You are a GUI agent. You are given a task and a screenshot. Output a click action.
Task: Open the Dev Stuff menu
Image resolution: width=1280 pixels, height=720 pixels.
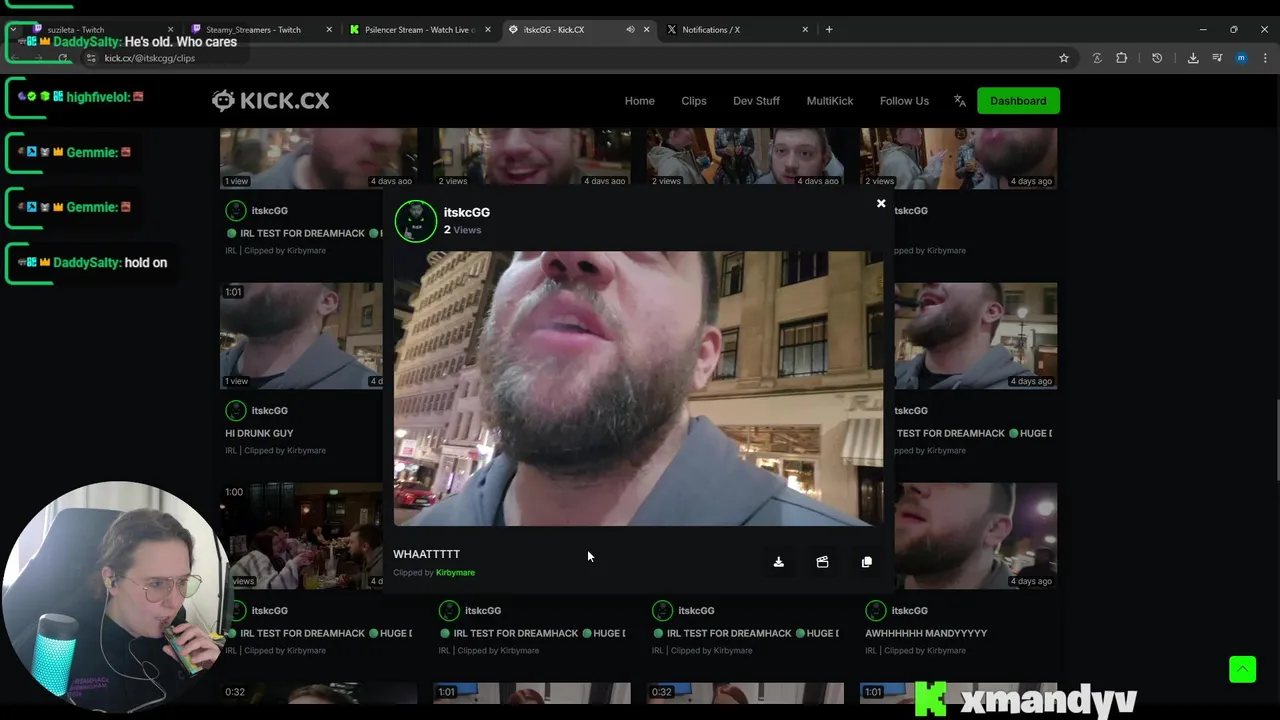[x=756, y=101]
